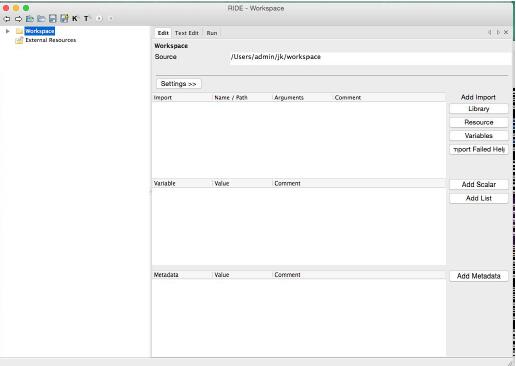This screenshot has width=516, height=366.
Task: Click the Go Forward arrow toolbar icon
Action: [18, 19]
